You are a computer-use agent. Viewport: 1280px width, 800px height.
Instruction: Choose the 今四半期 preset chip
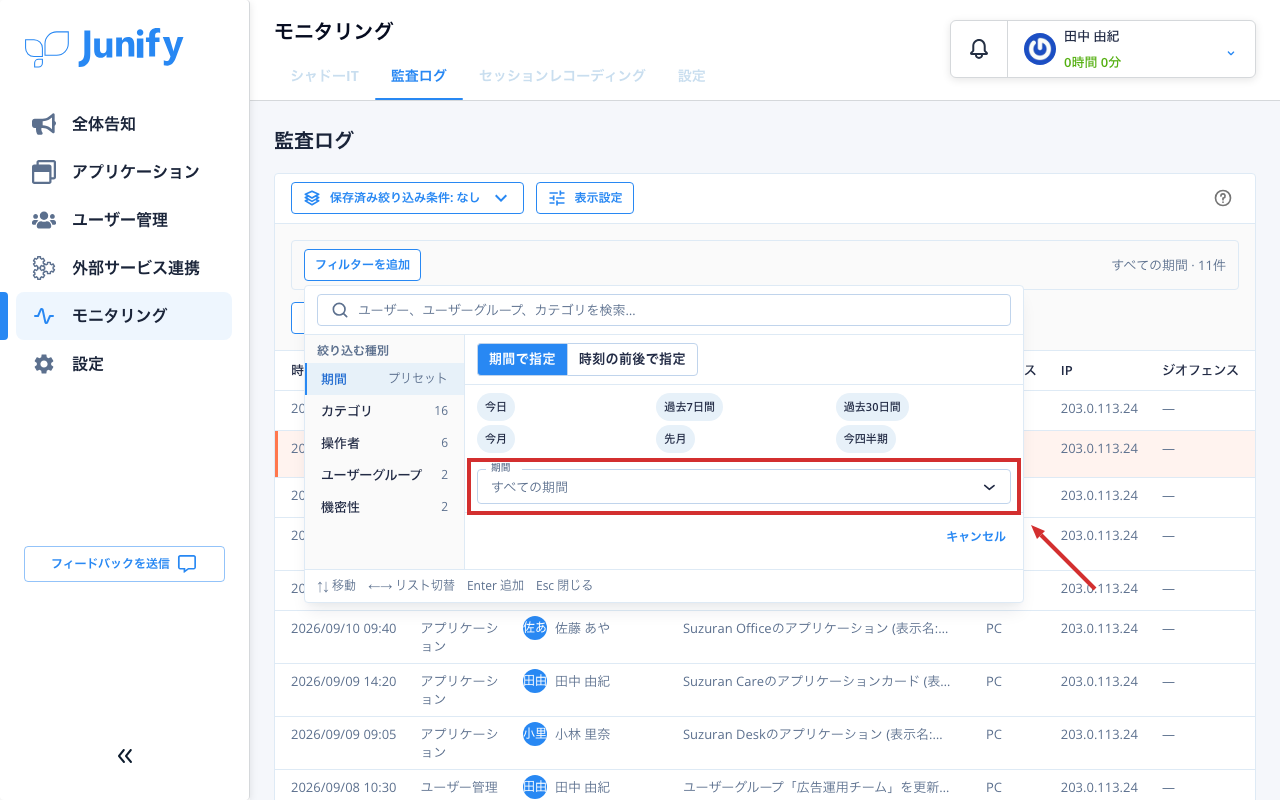tap(866, 438)
